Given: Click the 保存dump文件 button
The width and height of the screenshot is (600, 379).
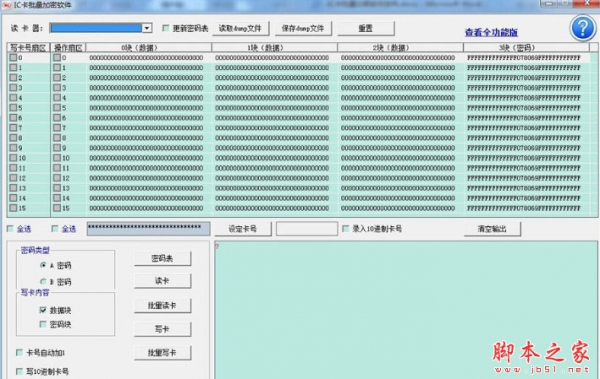Looking at the screenshot, I should [303, 28].
